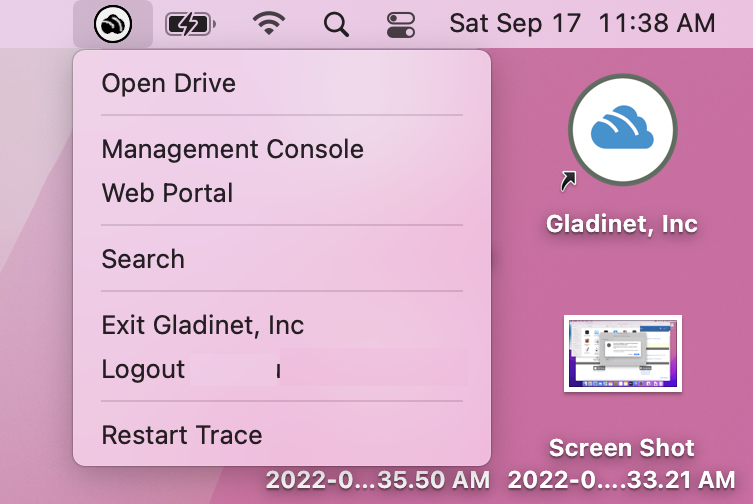The image size is (753, 504).
Task: Select the Screen Shot thumbnail on desktop
Action: [622, 354]
